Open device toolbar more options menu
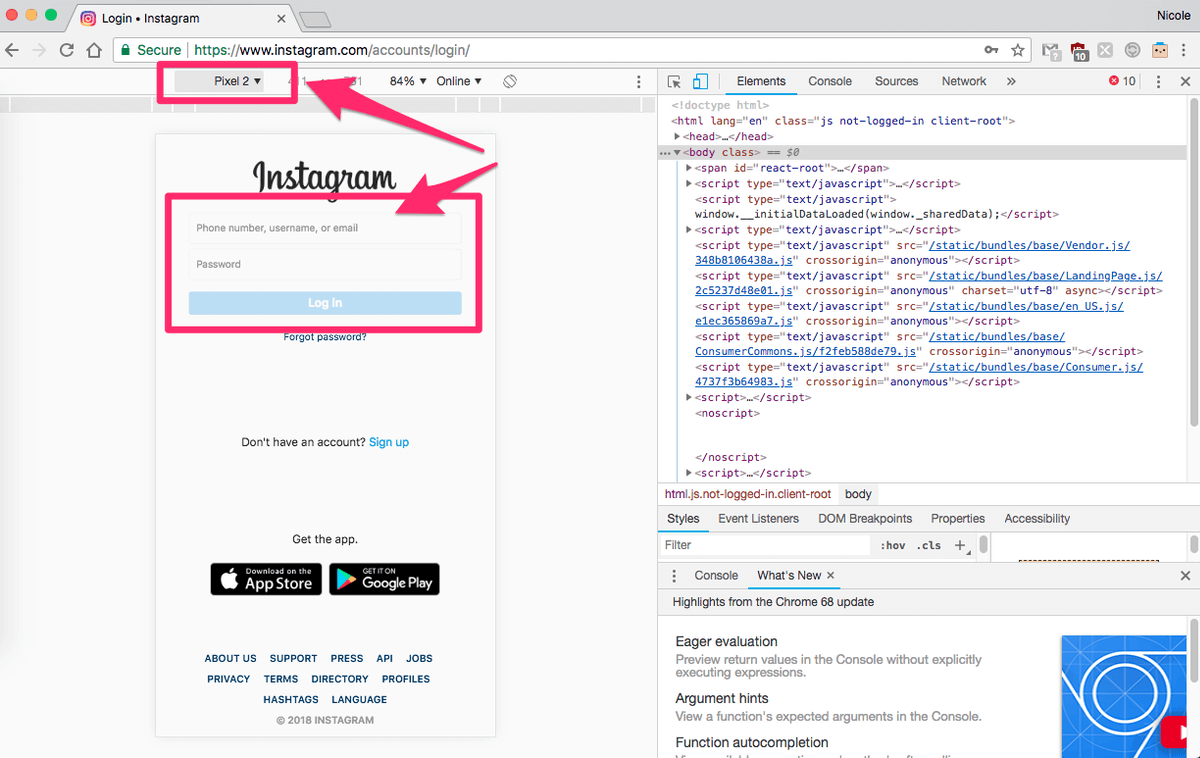This screenshot has height=758, width=1200. [x=639, y=81]
